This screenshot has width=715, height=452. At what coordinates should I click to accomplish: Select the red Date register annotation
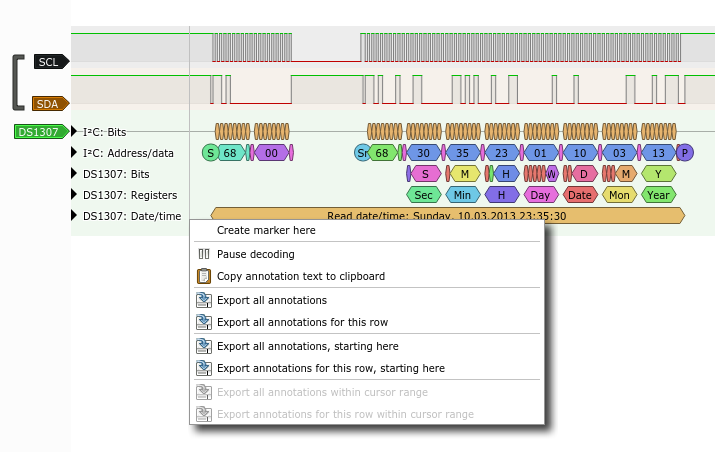[580, 195]
